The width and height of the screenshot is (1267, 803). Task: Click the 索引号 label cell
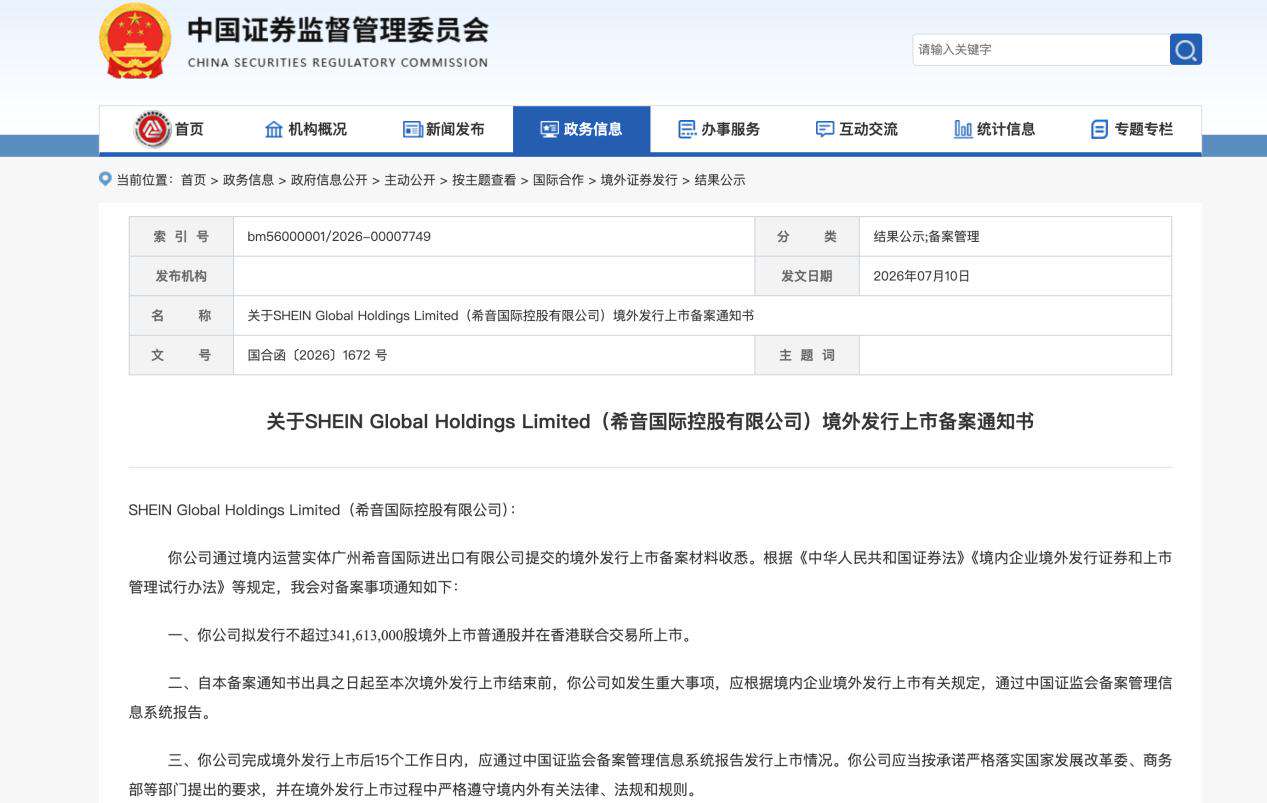tap(181, 237)
